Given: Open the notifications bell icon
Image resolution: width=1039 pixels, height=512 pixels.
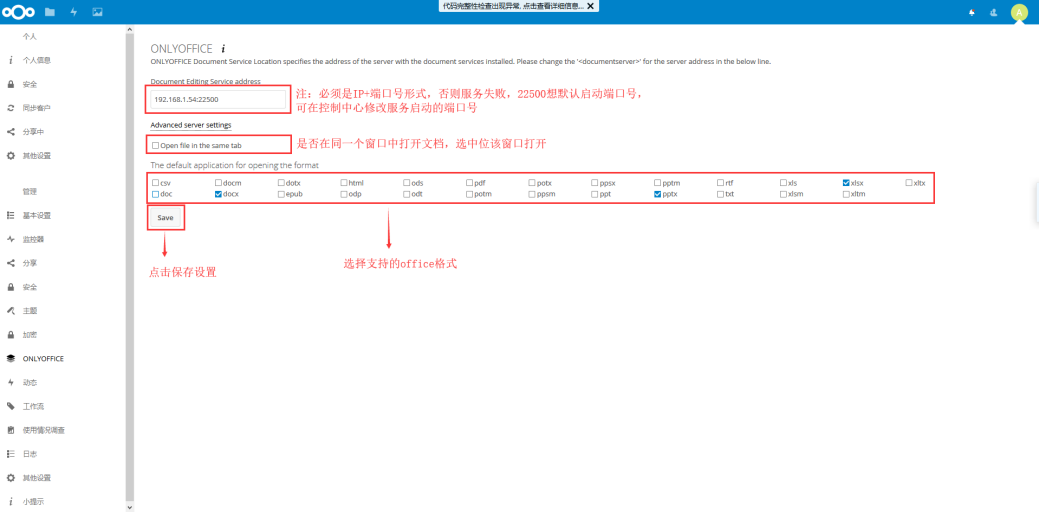Looking at the screenshot, I should tap(973, 12).
